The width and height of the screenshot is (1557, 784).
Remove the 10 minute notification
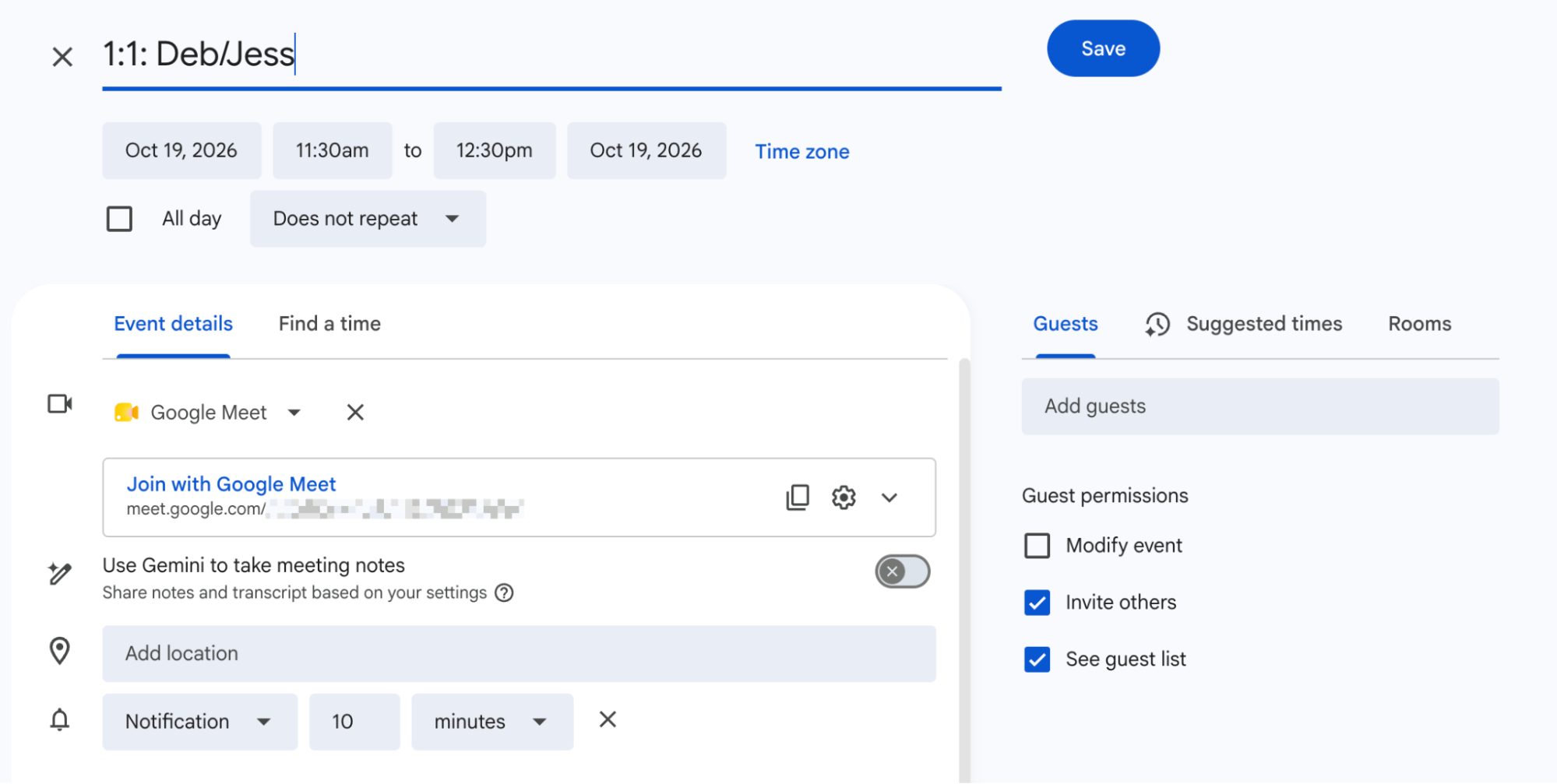pos(608,719)
